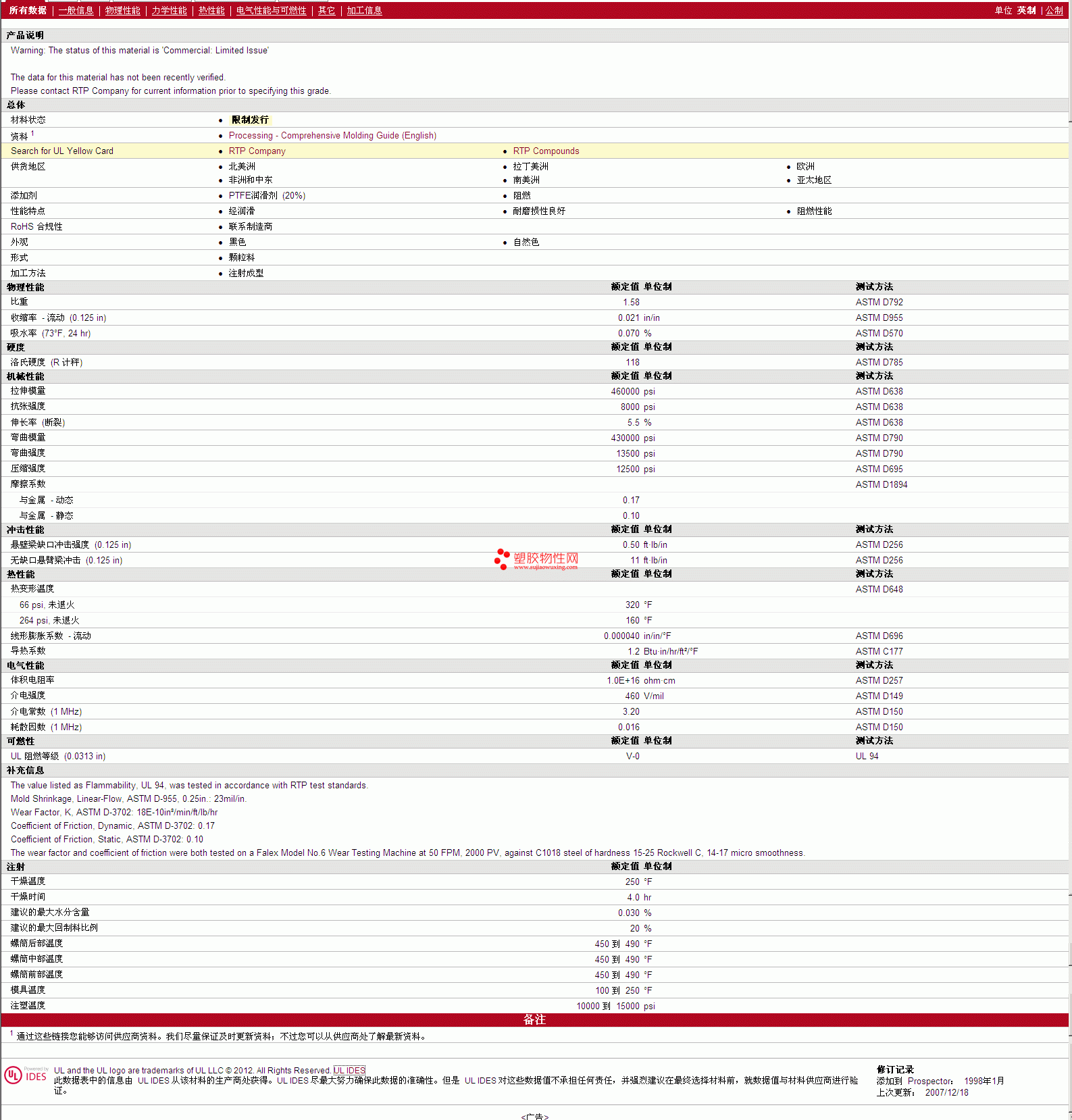Click the Search for UL Yellow Card label
Viewport: 1072px width, 1120px height.
pyautogui.click(x=62, y=151)
